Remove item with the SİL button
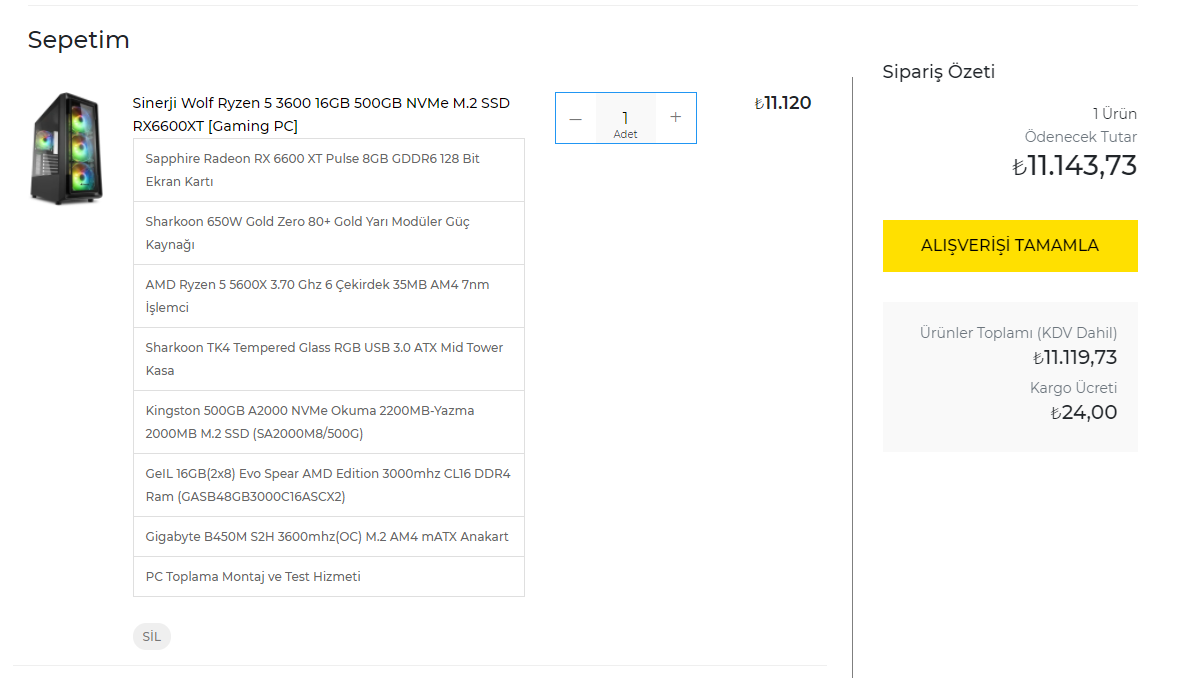The width and height of the screenshot is (1193, 678). pyautogui.click(x=151, y=636)
